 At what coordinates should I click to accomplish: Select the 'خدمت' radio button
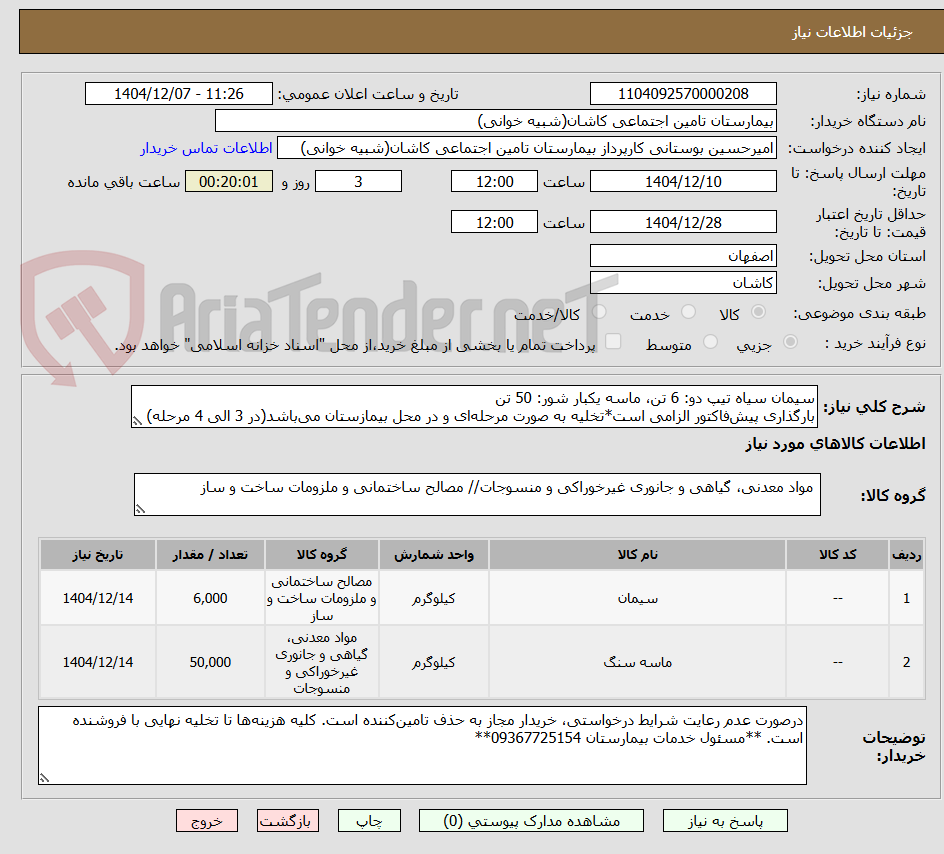click(x=688, y=312)
